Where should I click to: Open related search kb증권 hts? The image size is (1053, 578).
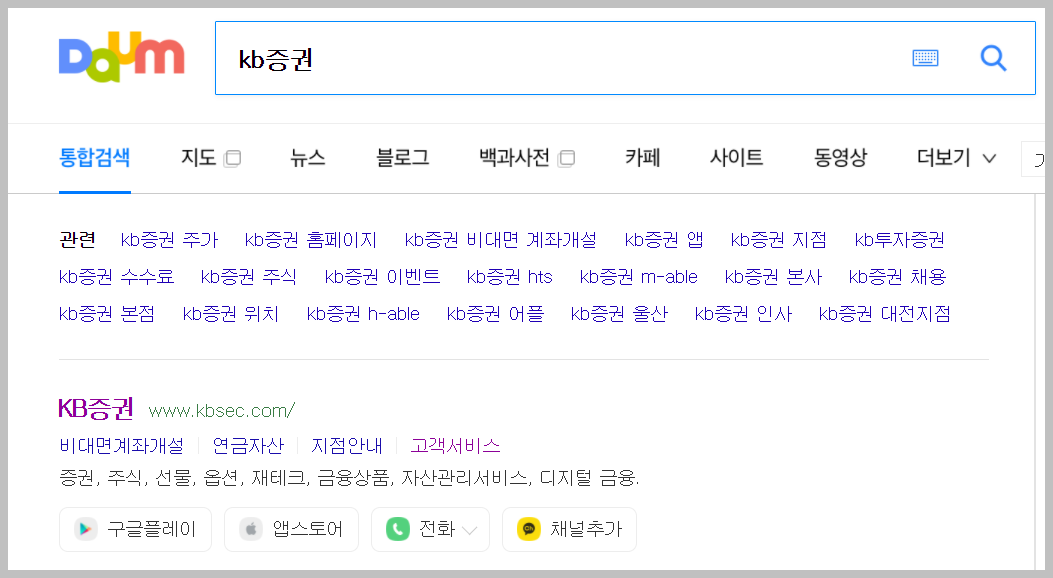pyautogui.click(x=510, y=277)
